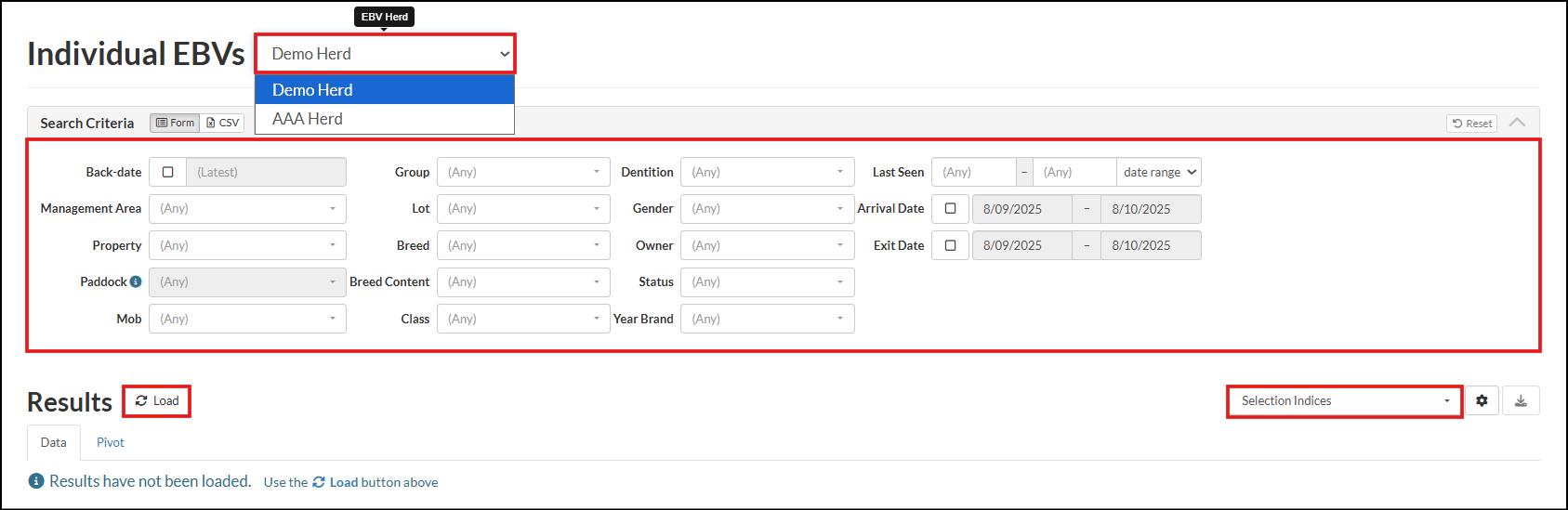Image resolution: width=1568 pixels, height=510 pixels.
Task: Open the Data tab
Action: [53, 442]
